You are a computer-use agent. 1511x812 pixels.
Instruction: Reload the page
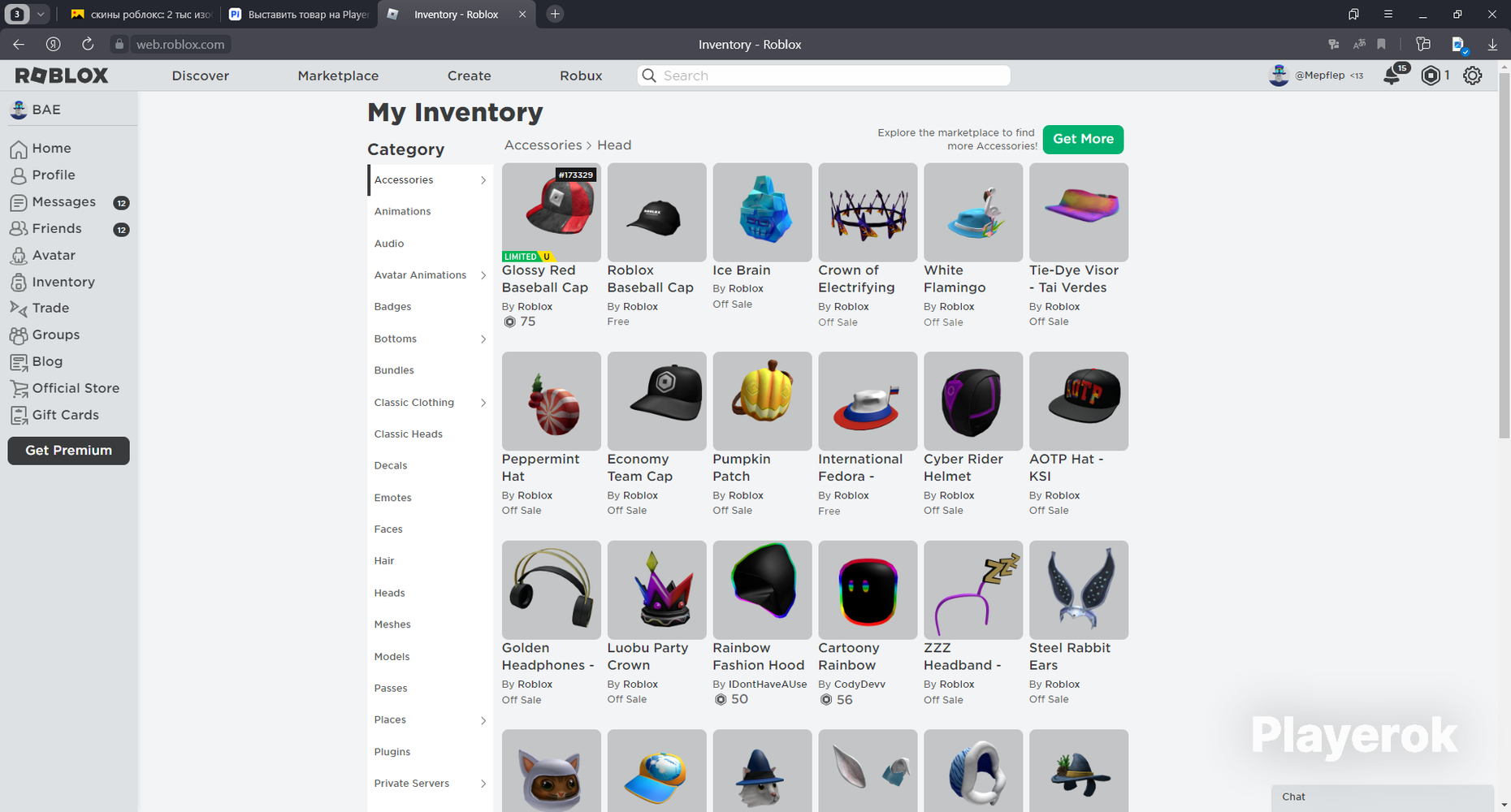click(88, 45)
